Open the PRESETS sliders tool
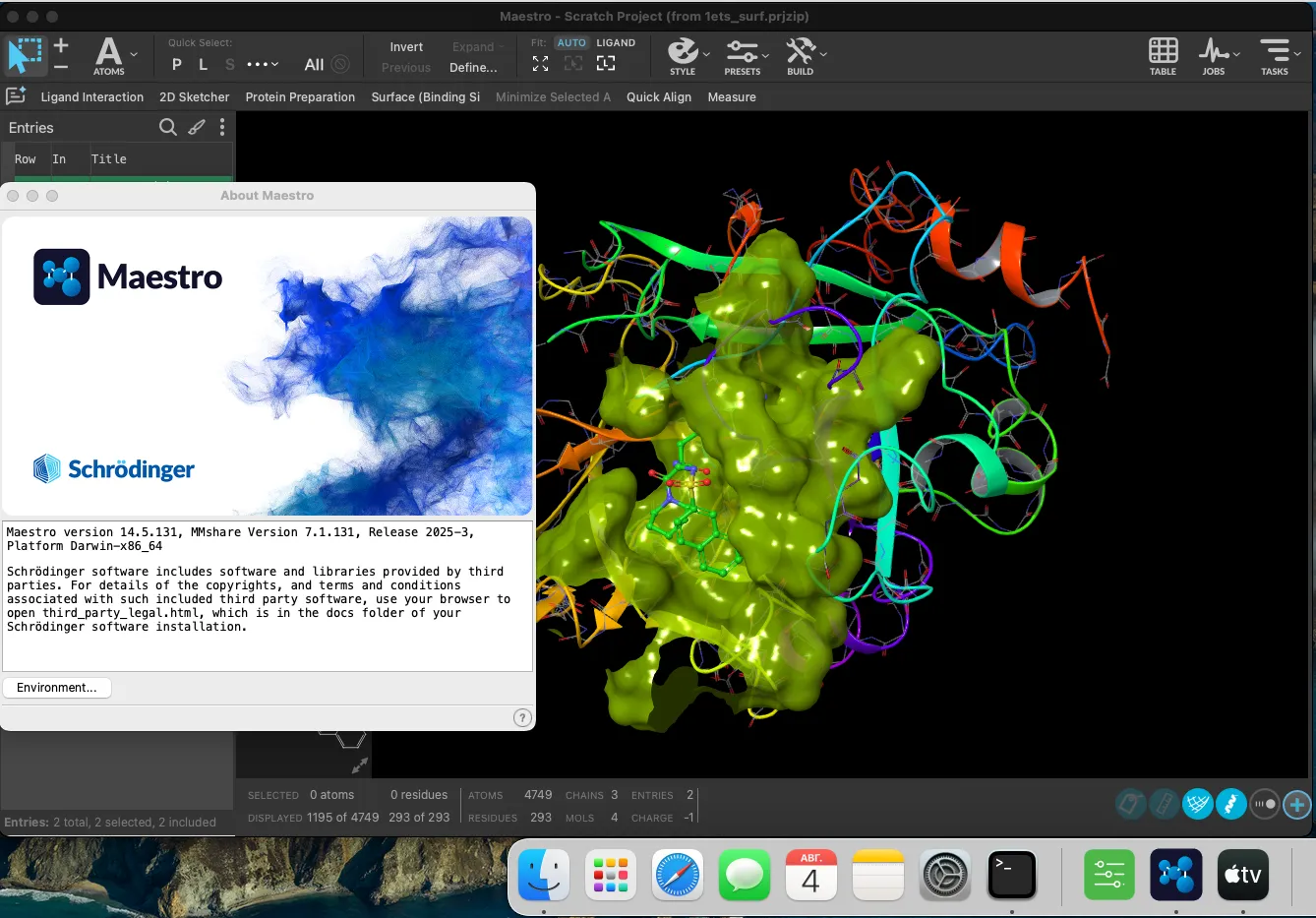Viewport: 1316px width, 918px height. click(x=742, y=56)
